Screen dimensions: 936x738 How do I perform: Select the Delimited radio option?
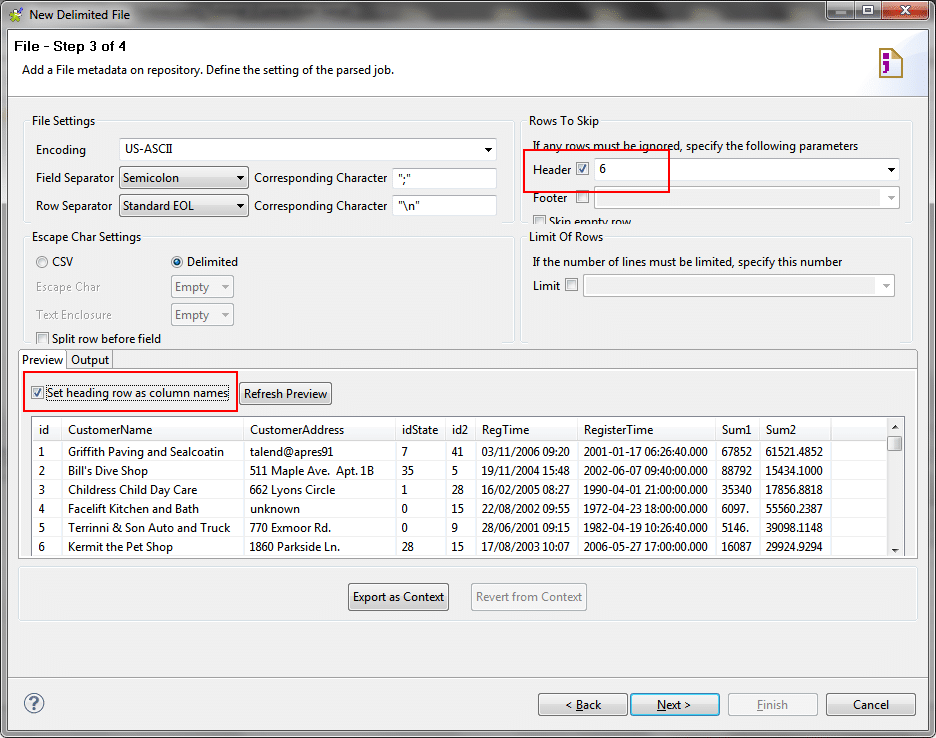(x=177, y=262)
